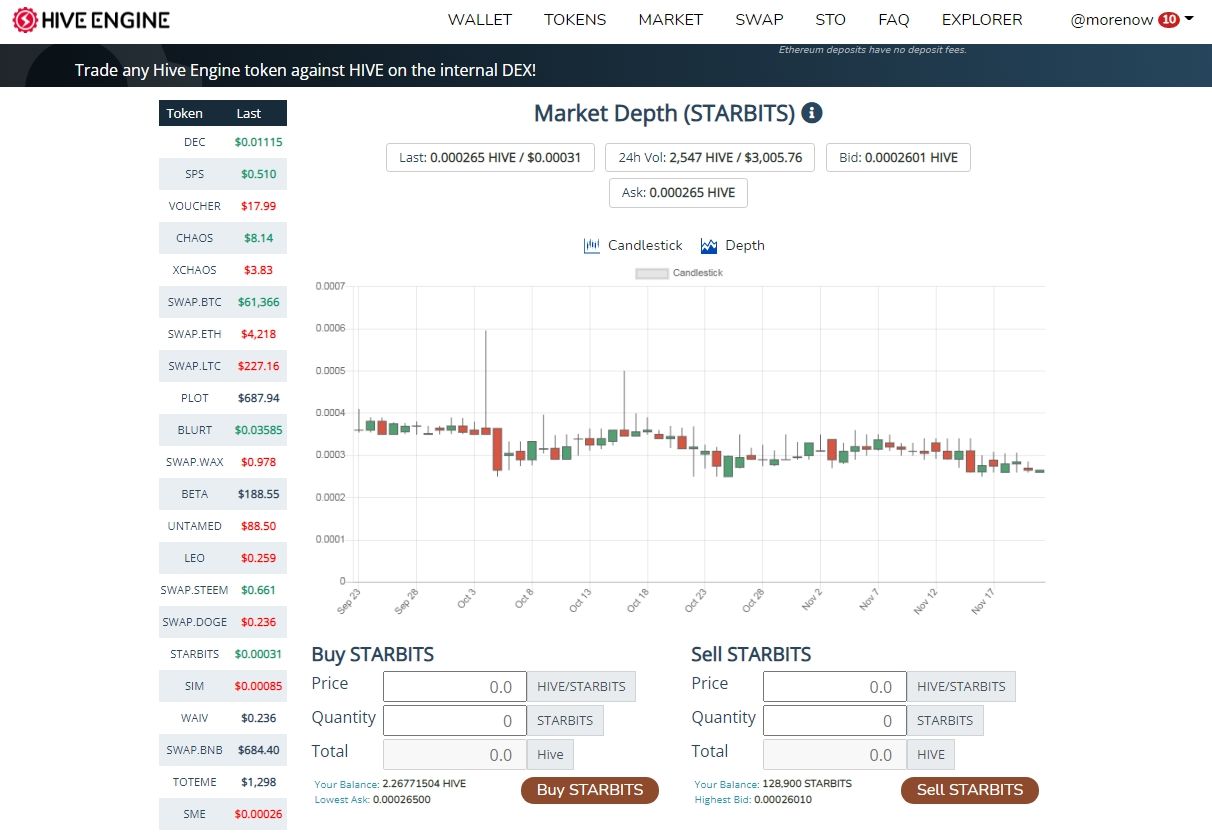1212x833 pixels.
Task: Click the Last column header
Action: point(249,113)
